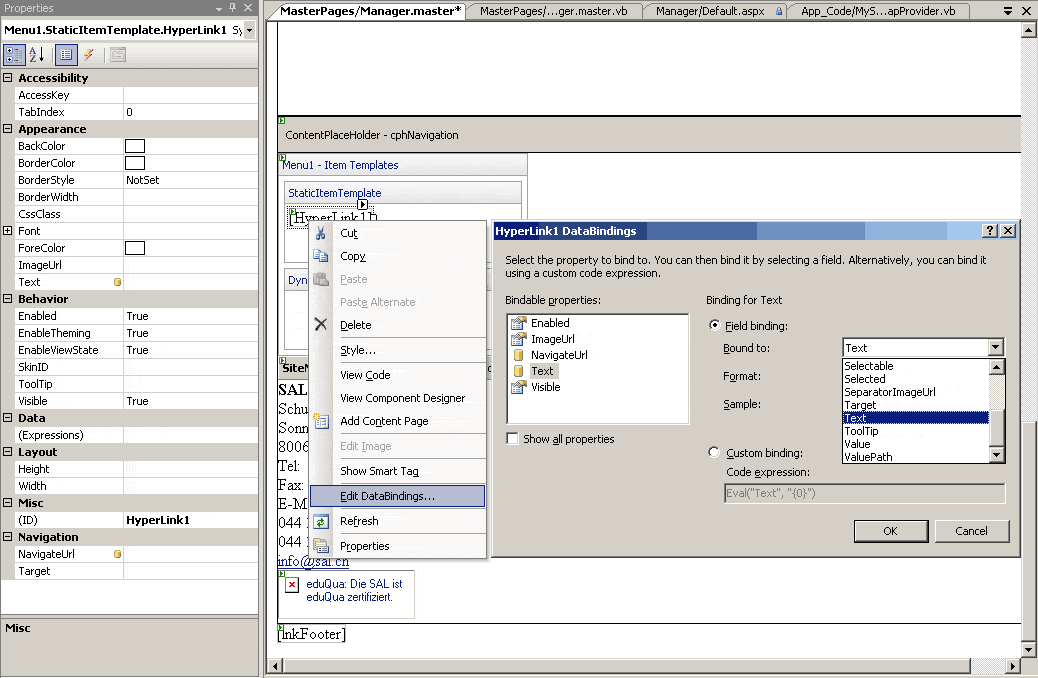Click data binding marker beside NavigateUrl property
This screenshot has width=1038, height=678.
coord(117,554)
